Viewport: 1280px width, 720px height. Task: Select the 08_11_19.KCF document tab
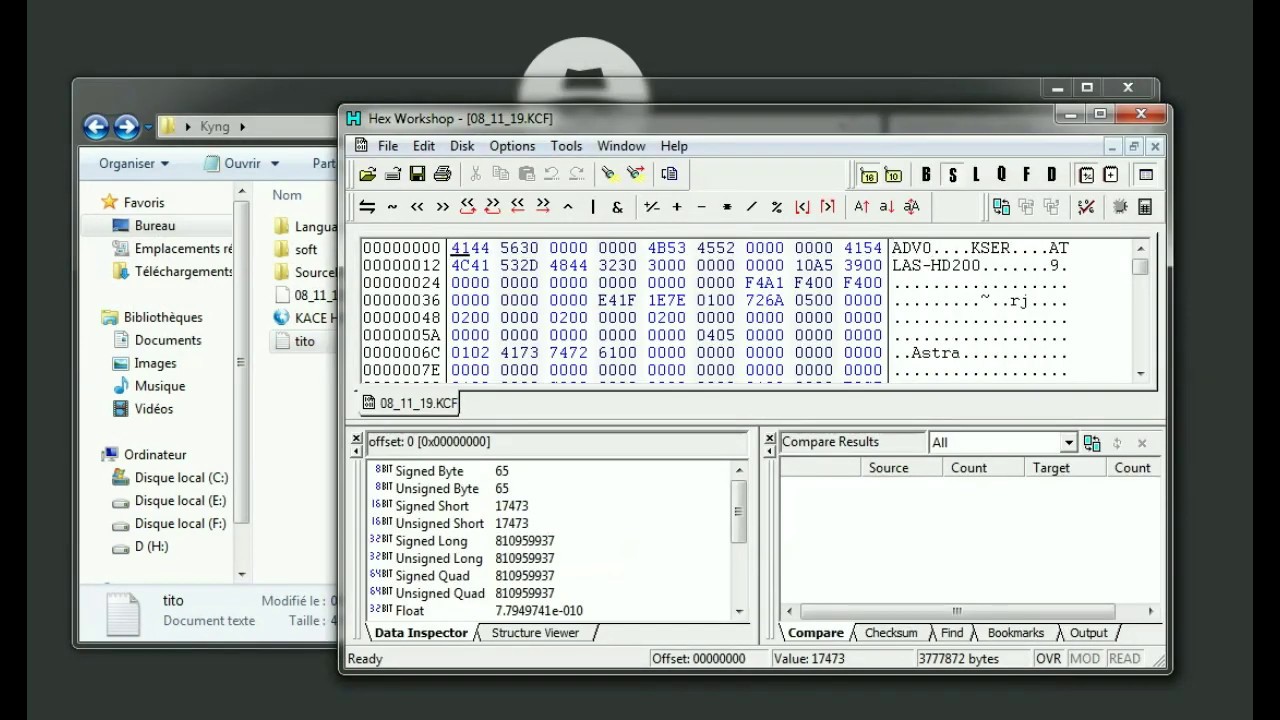coord(409,403)
